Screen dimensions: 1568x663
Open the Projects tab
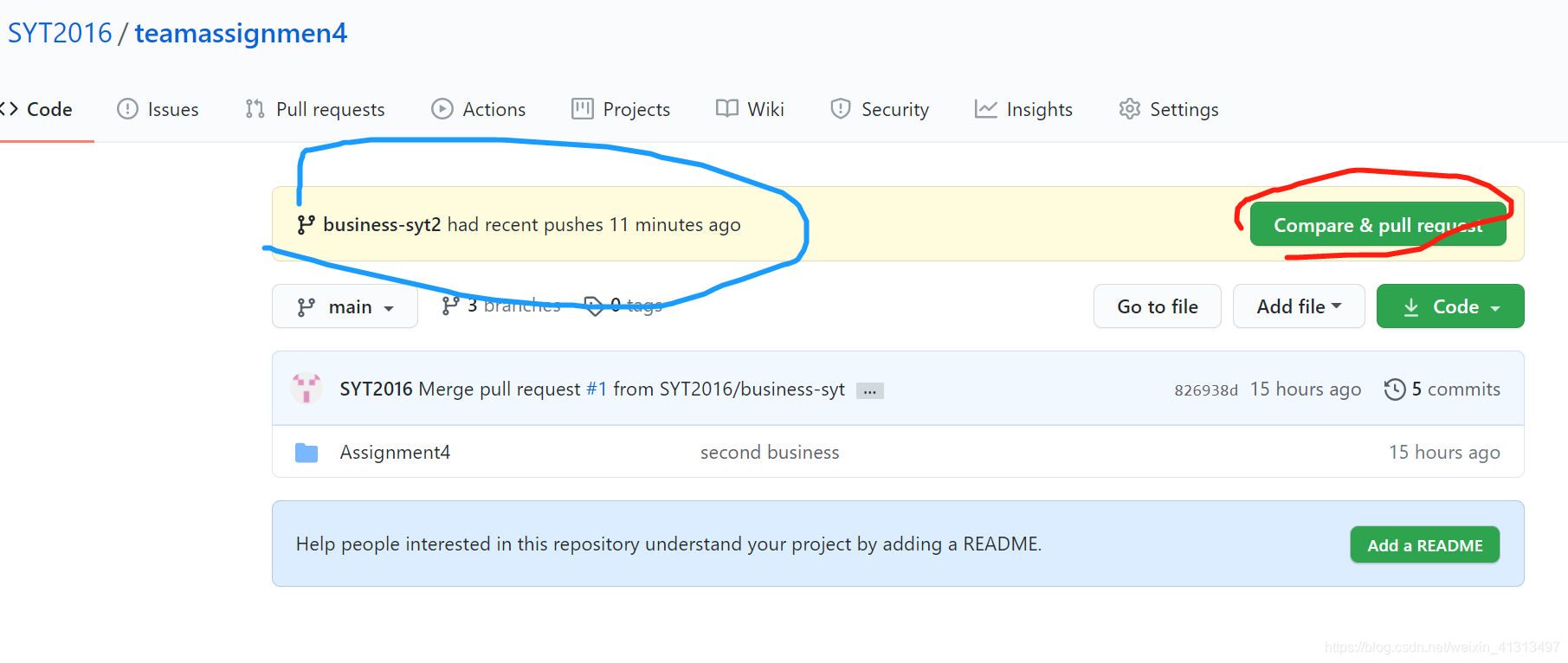[621, 109]
